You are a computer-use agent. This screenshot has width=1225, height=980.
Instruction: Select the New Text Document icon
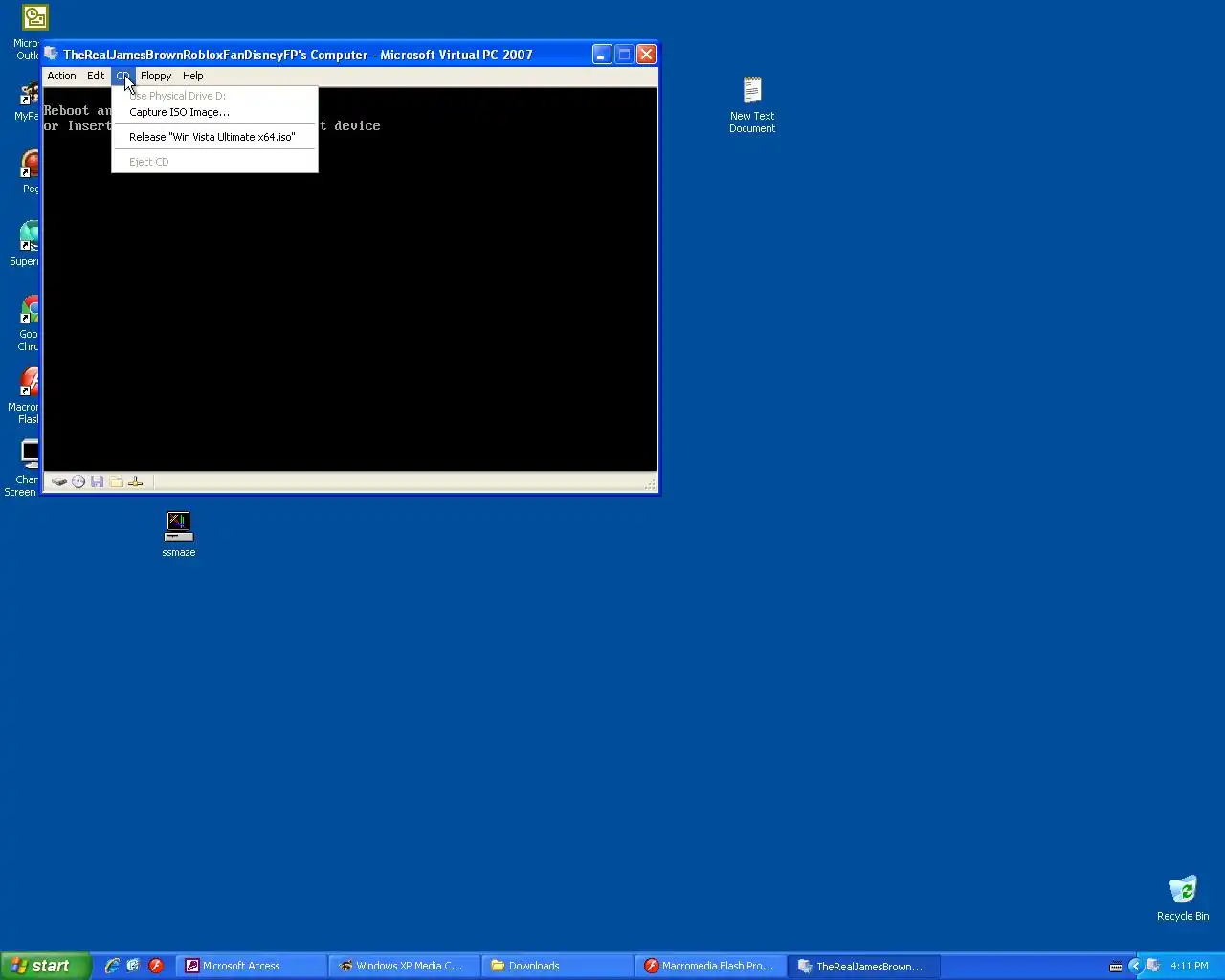point(752,104)
